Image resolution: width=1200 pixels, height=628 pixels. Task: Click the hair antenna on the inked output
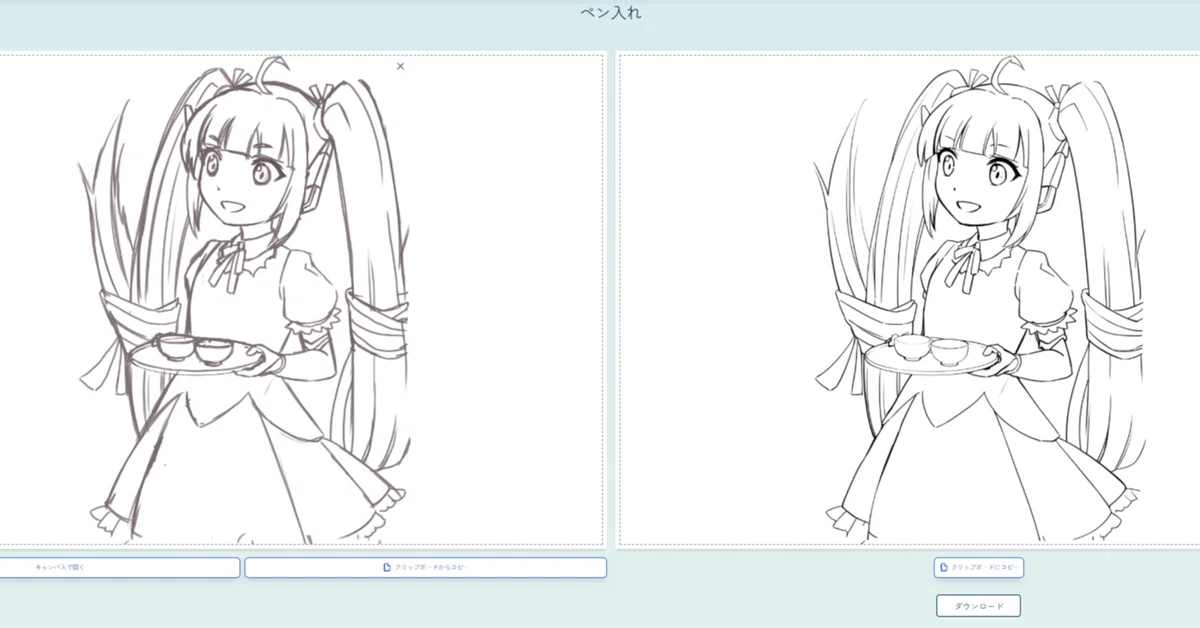pyautogui.click(x=998, y=72)
